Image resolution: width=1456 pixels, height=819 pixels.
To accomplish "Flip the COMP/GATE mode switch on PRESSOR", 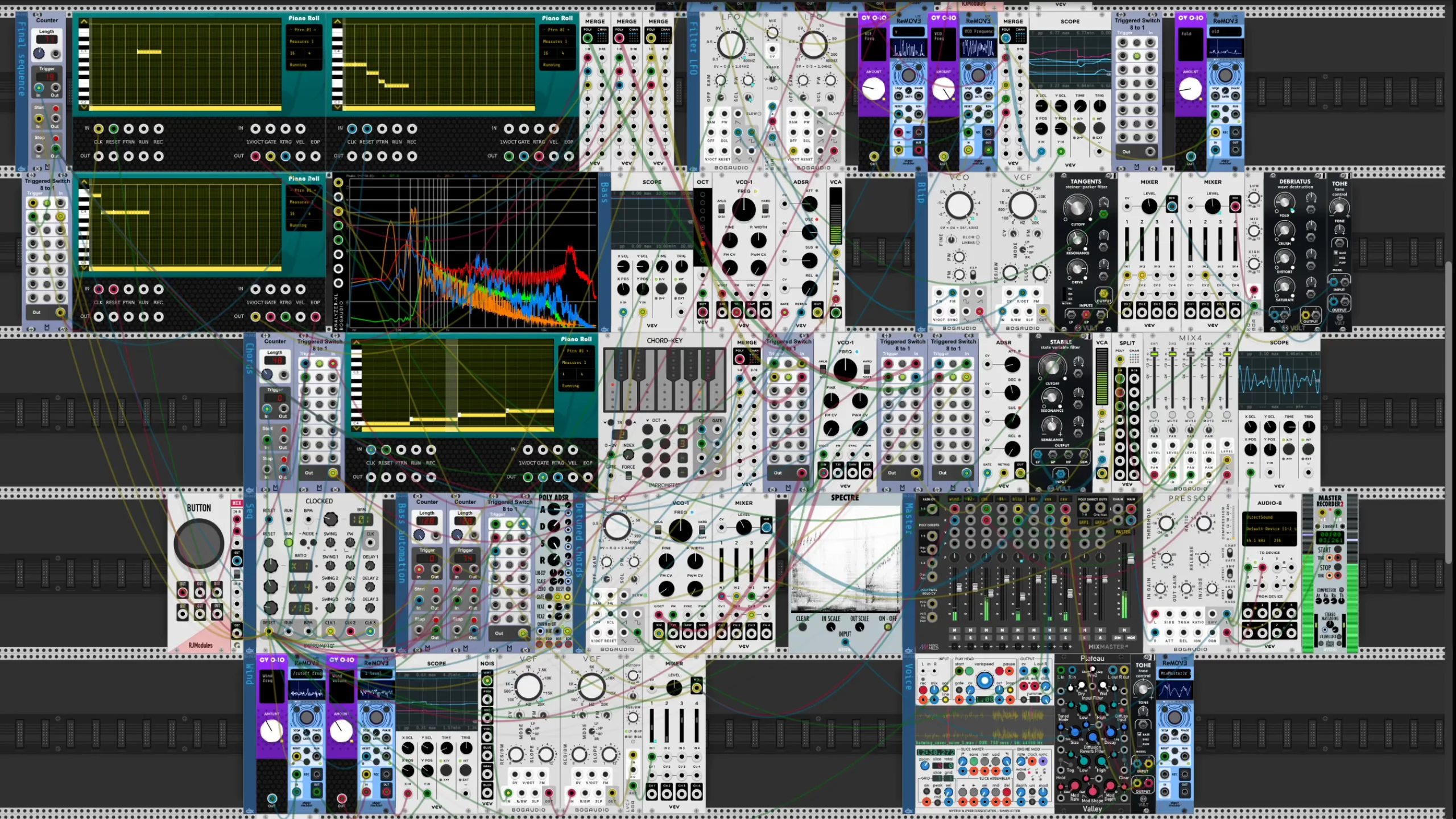I will click(x=1230, y=552).
